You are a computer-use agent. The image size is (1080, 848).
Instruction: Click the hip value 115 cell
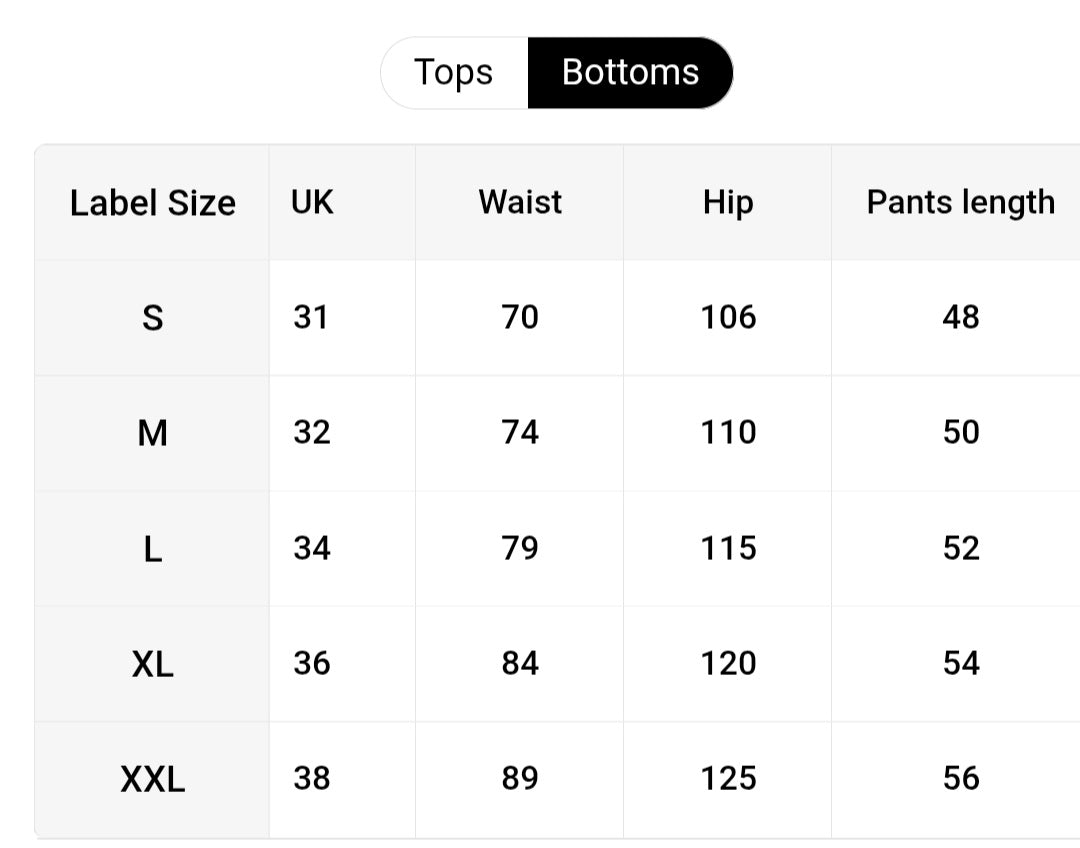[728, 549]
